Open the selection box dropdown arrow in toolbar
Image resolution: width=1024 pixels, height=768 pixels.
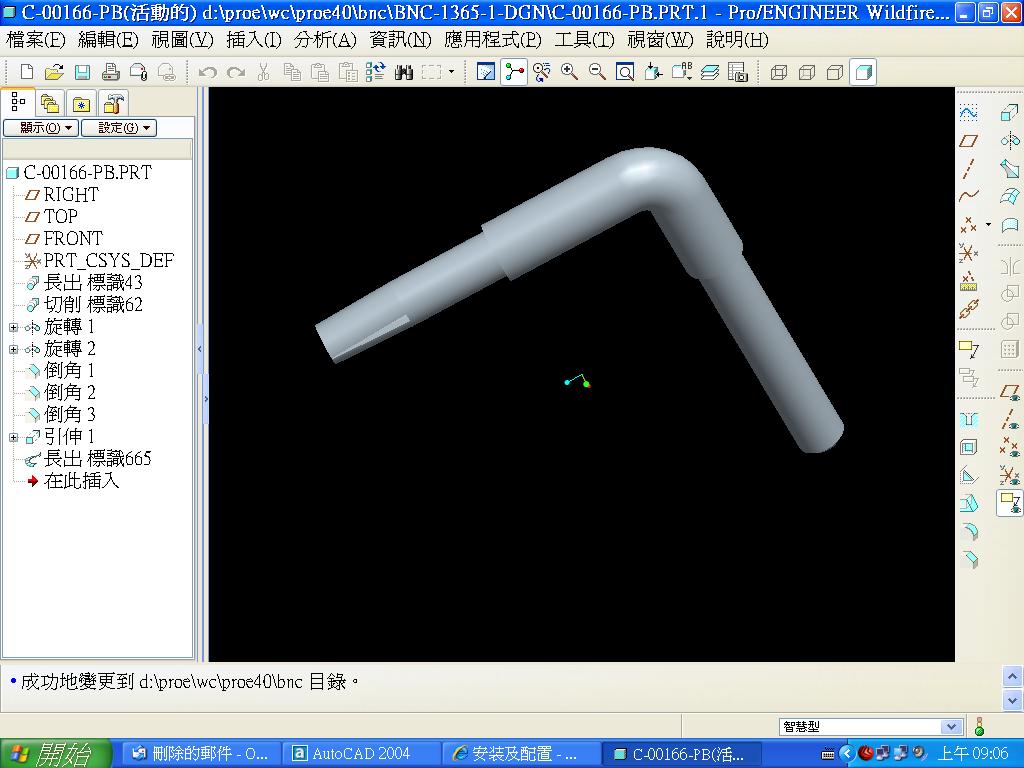tap(451, 72)
